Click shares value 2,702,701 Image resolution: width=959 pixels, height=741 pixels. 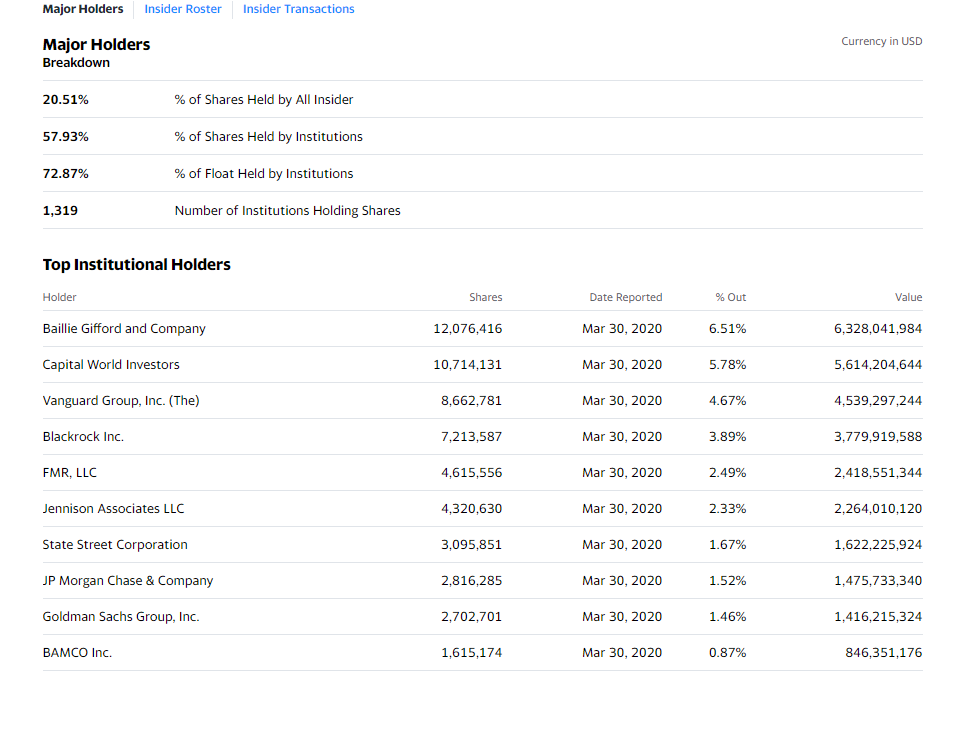coord(472,617)
